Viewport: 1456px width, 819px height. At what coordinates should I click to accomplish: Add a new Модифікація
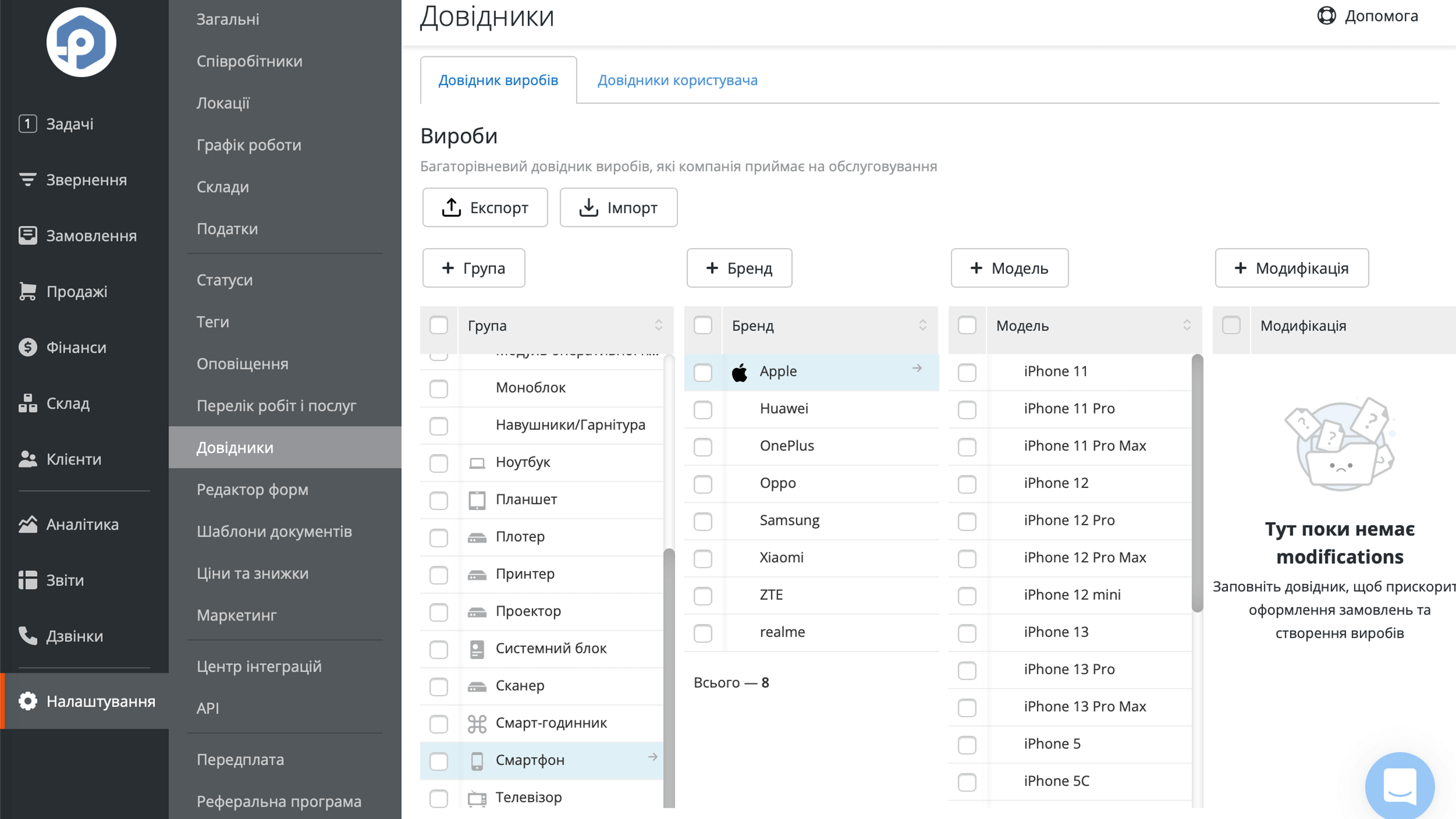(x=1292, y=268)
